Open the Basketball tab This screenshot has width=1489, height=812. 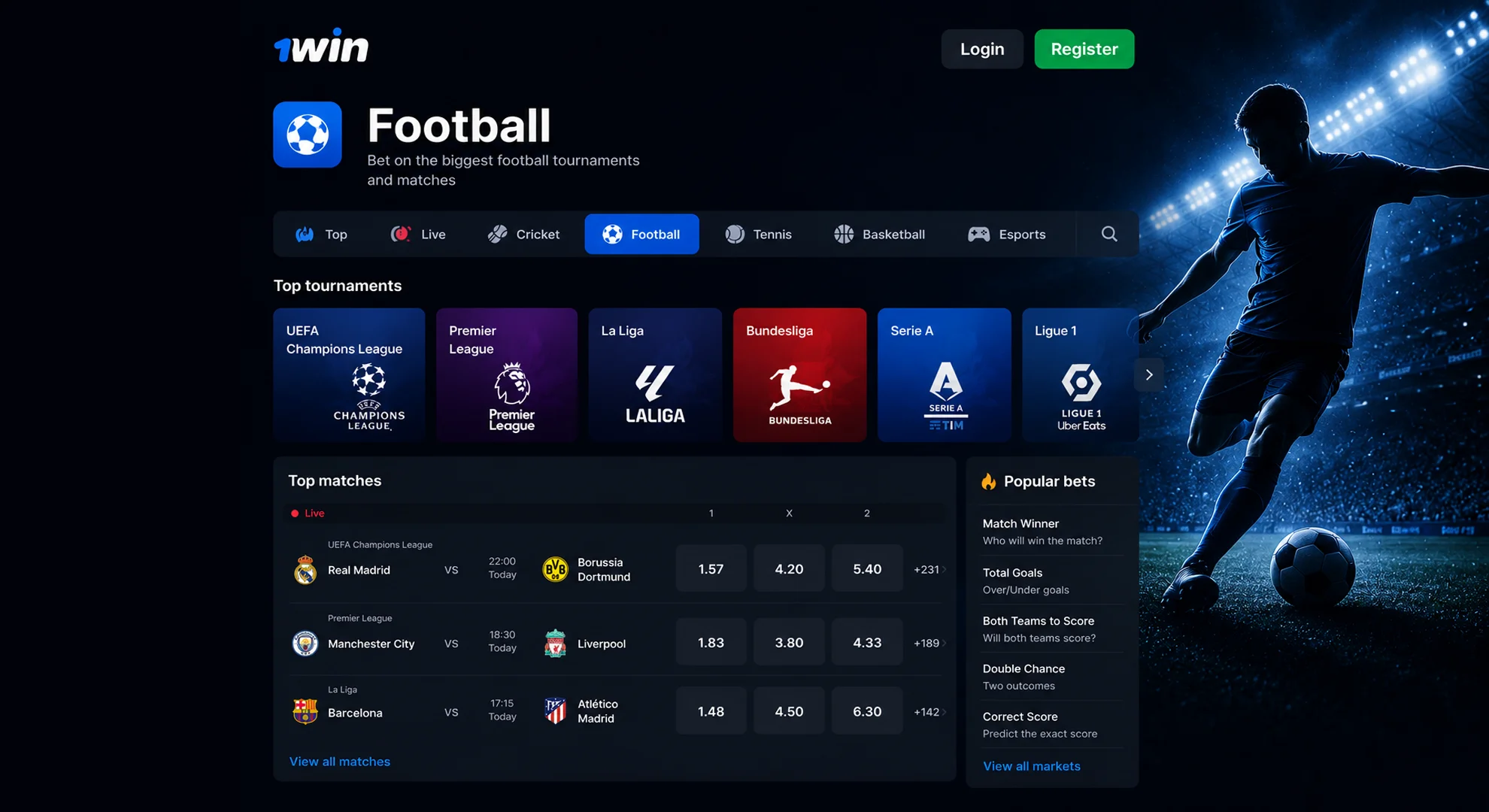tap(879, 234)
